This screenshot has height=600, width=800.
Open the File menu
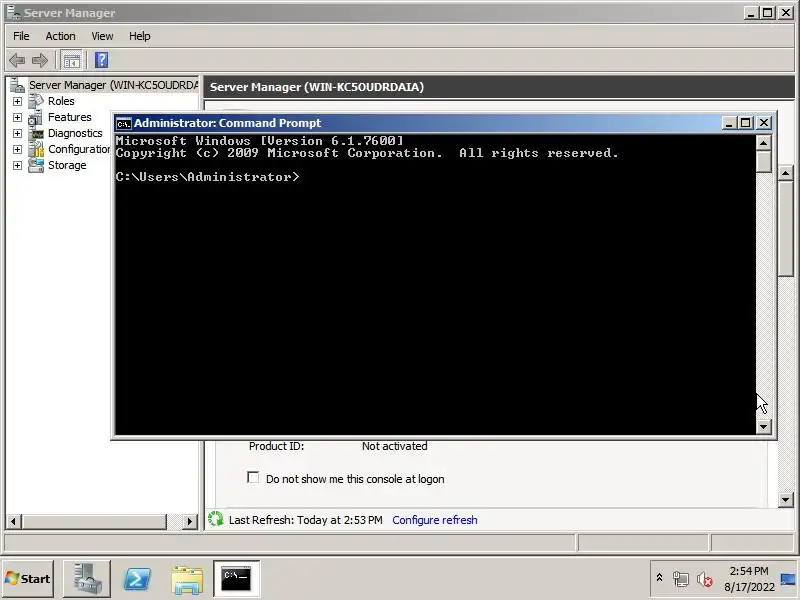point(21,36)
